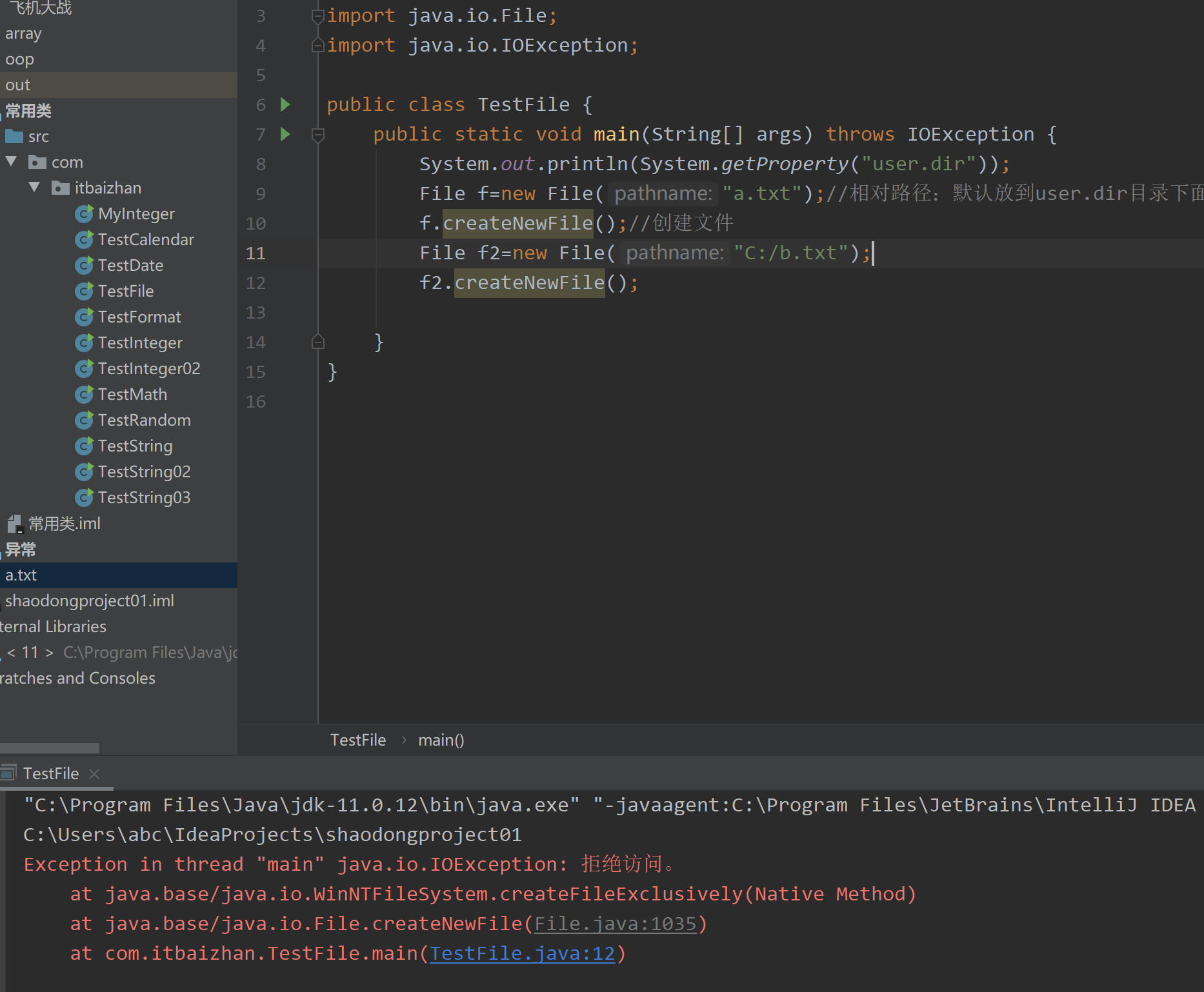
Task: Open the File.java:1035 stack trace link
Action: click(616, 924)
